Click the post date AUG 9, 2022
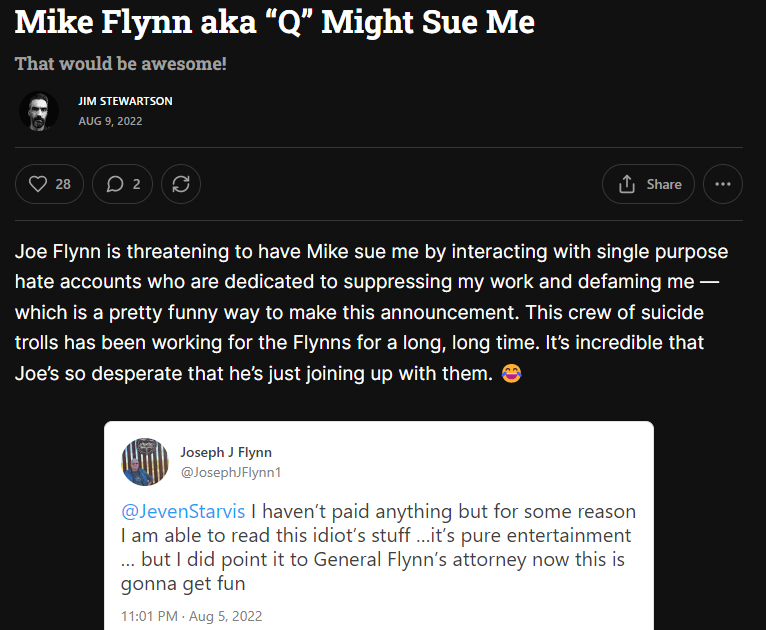The width and height of the screenshot is (766, 630). pos(110,121)
